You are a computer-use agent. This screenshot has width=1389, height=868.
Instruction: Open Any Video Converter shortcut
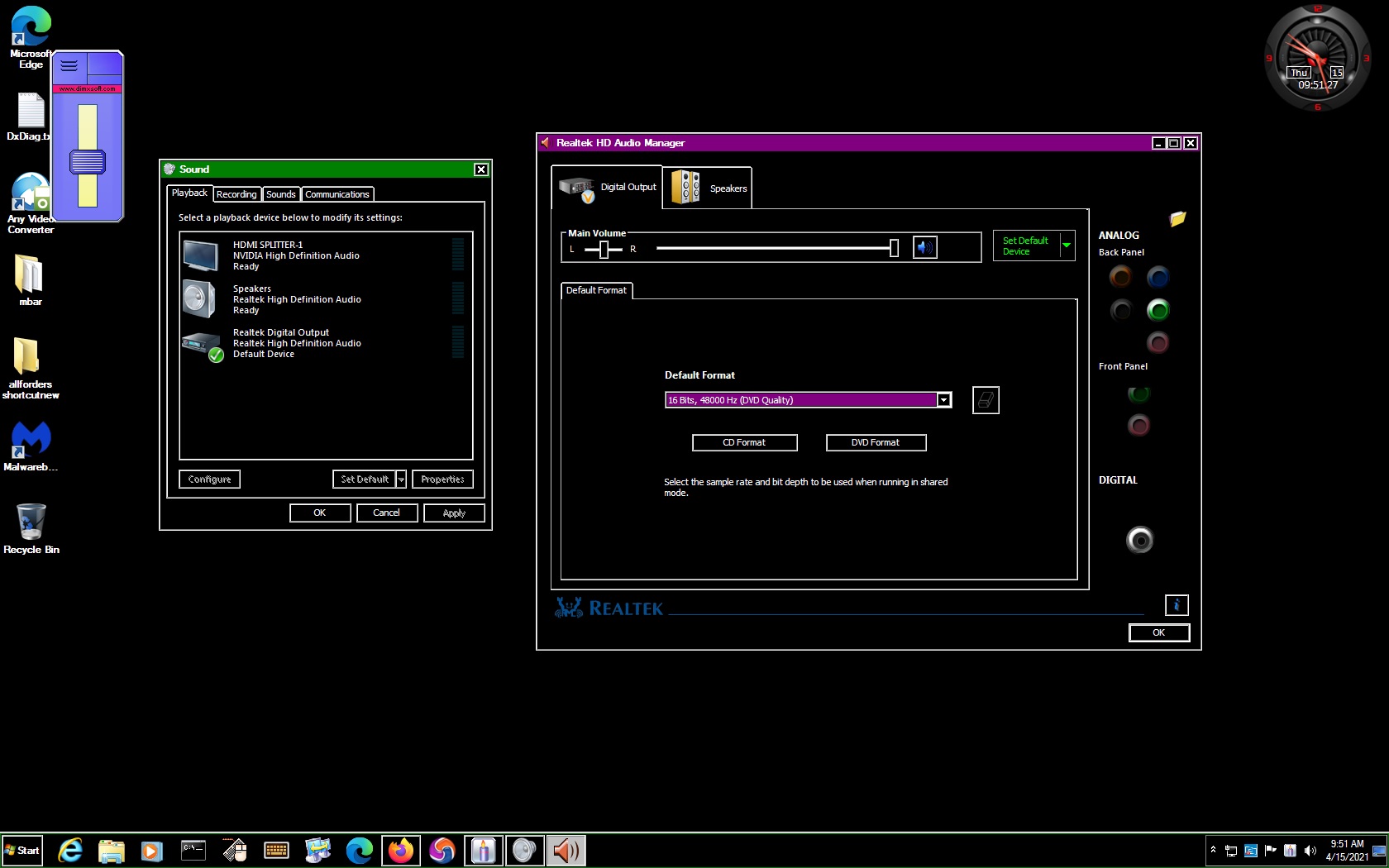pos(31,203)
